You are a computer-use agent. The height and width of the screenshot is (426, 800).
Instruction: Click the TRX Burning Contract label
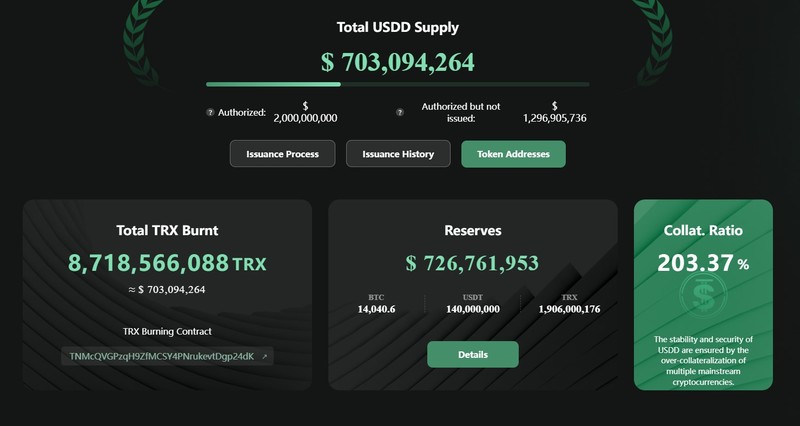167,332
